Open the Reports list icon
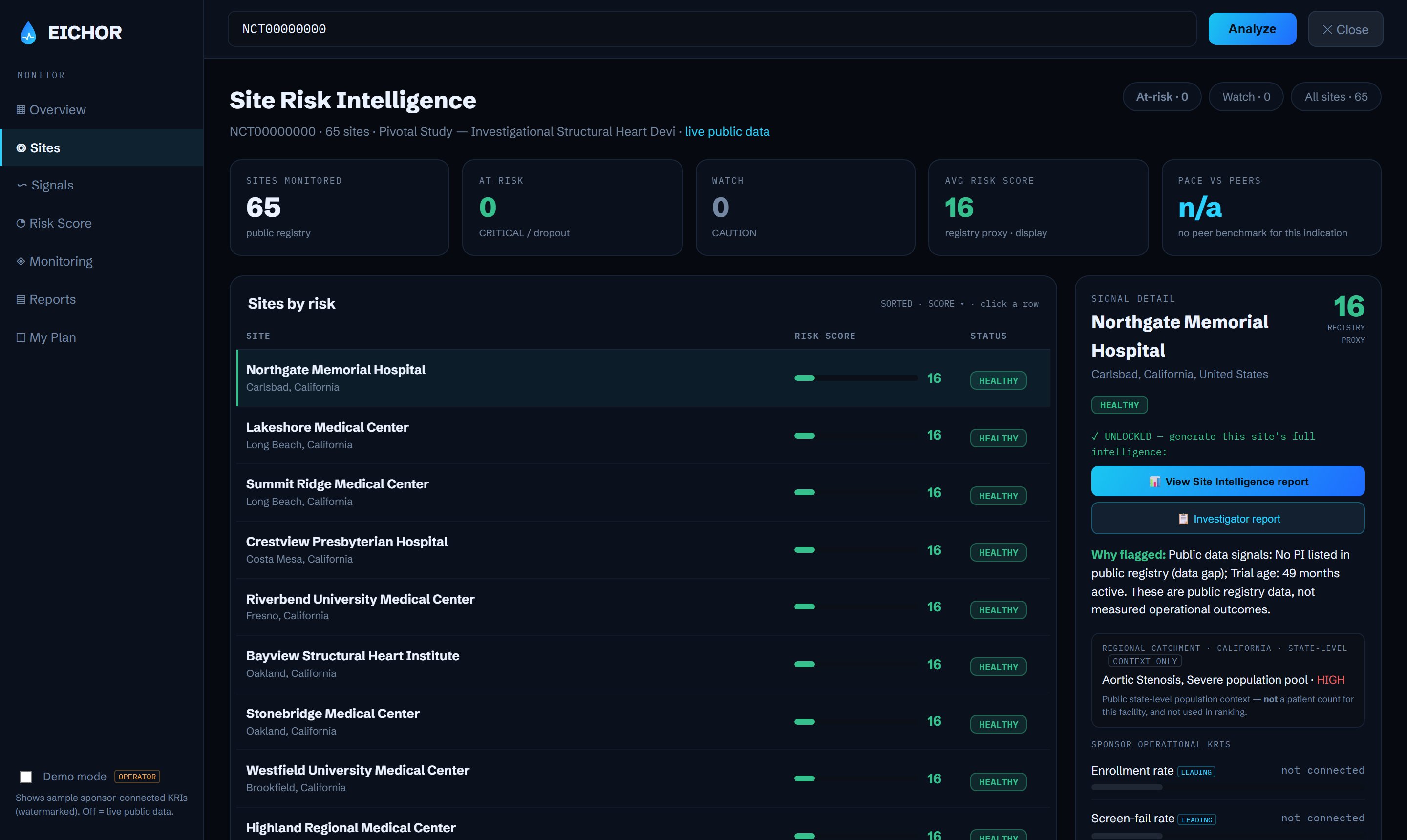The width and height of the screenshot is (1407, 840). pyautogui.click(x=21, y=299)
